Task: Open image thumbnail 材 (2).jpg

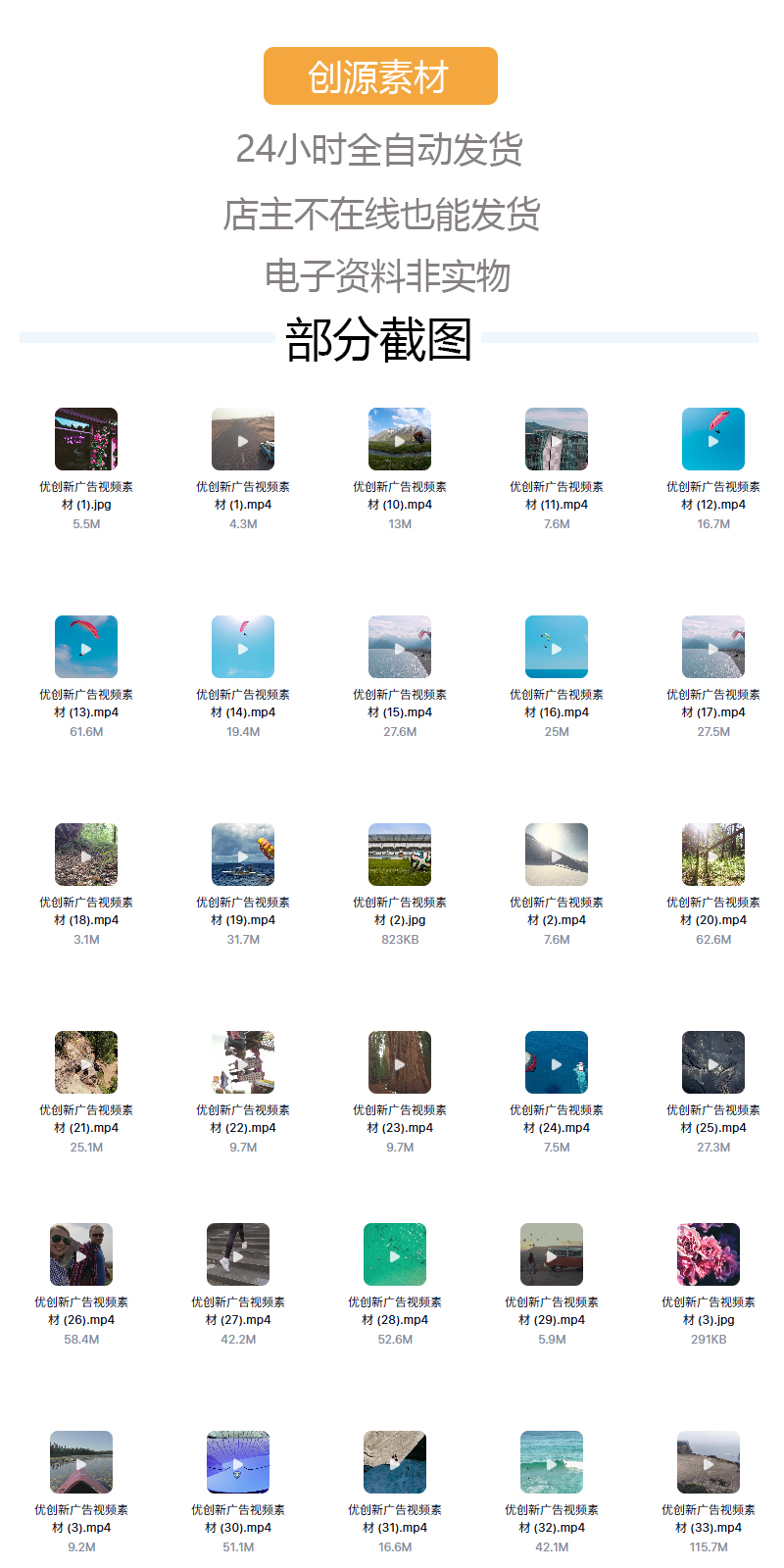Action: coord(400,855)
